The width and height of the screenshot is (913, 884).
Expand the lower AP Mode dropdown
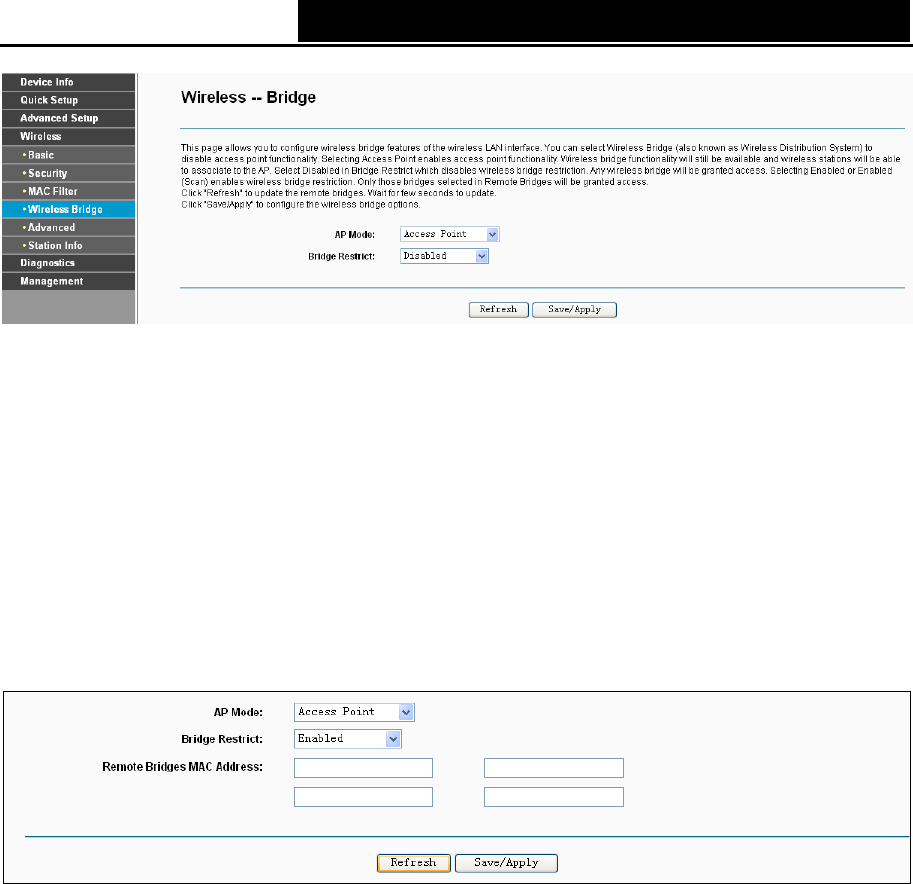pyautogui.click(x=354, y=712)
